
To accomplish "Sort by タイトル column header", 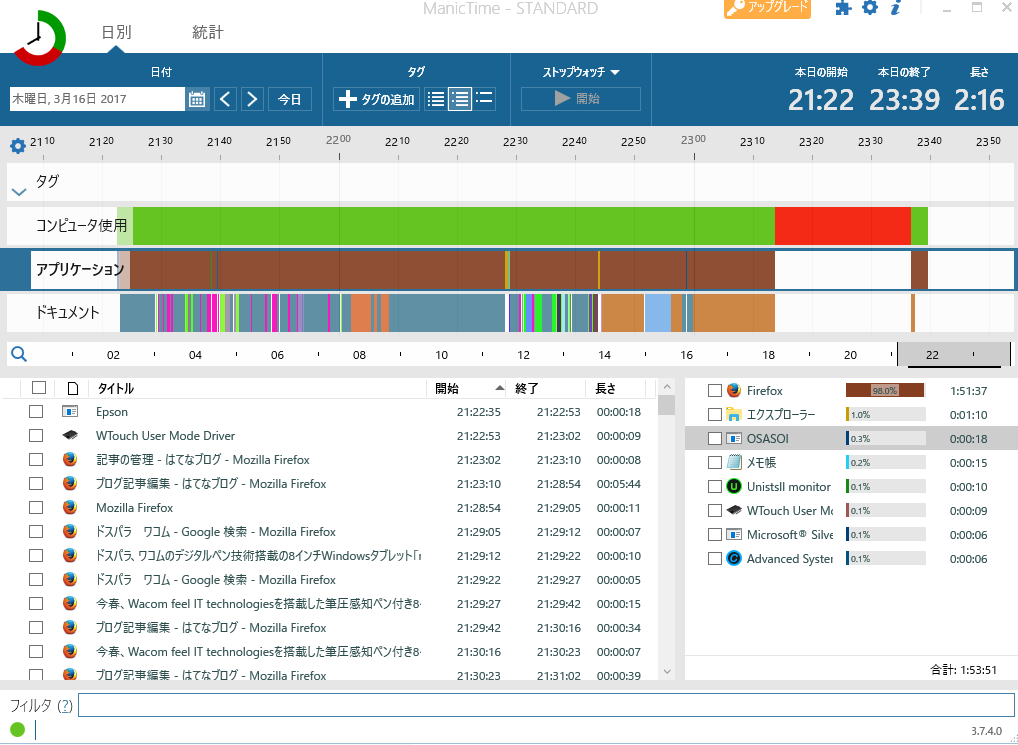I will [x=257, y=388].
